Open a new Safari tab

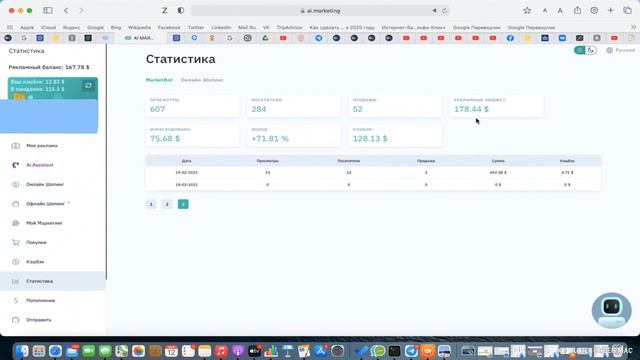(x=610, y=11)
